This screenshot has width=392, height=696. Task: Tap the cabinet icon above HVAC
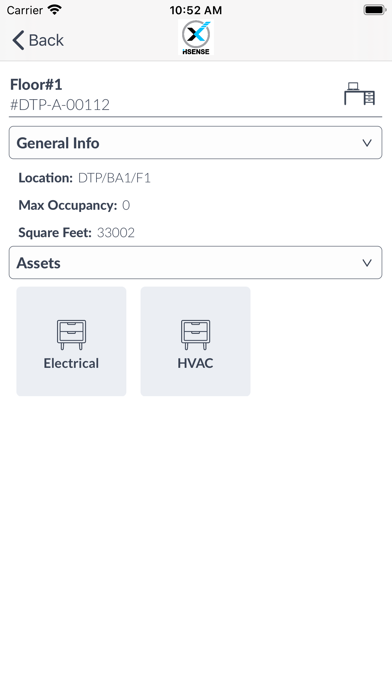[x=195, y=335]
